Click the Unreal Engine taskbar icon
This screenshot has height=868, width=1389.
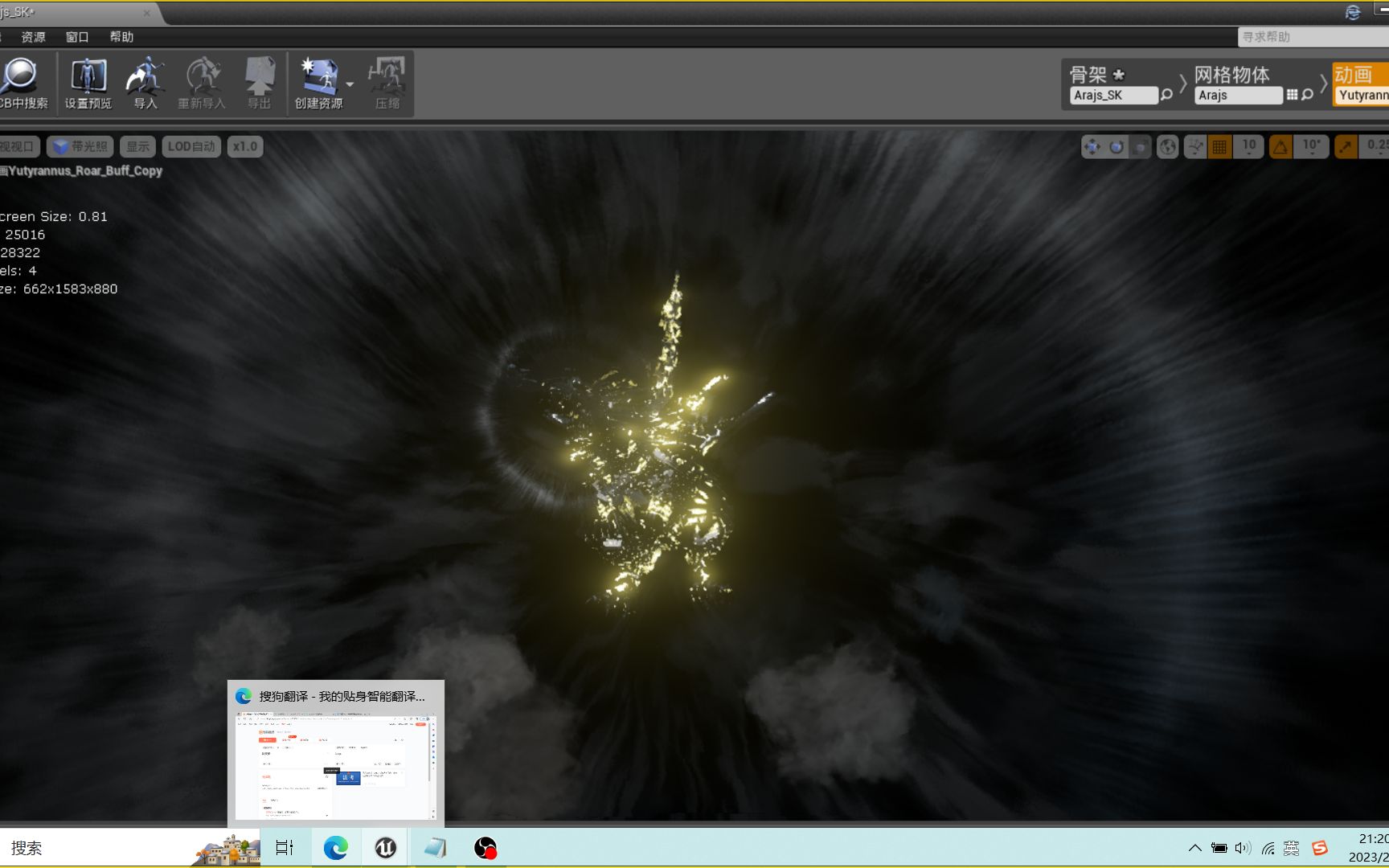[386, 848]
